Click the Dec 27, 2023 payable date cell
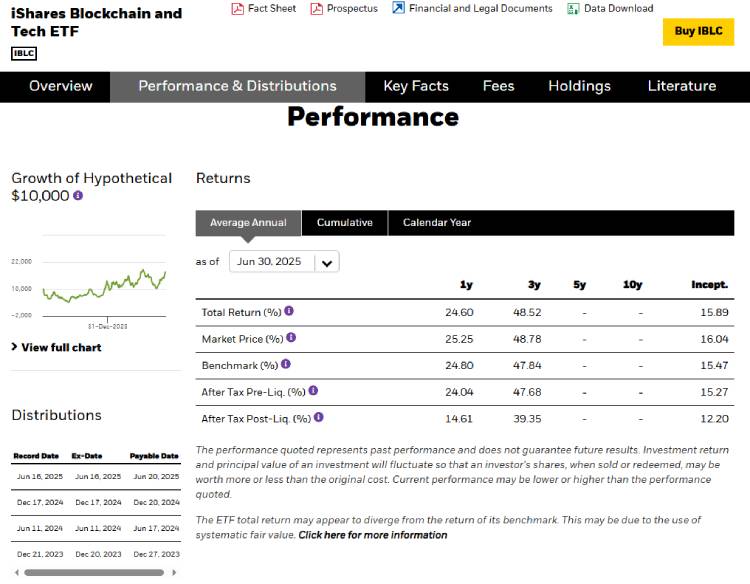Screen dimensions: 750x584 tap(156, 554)
